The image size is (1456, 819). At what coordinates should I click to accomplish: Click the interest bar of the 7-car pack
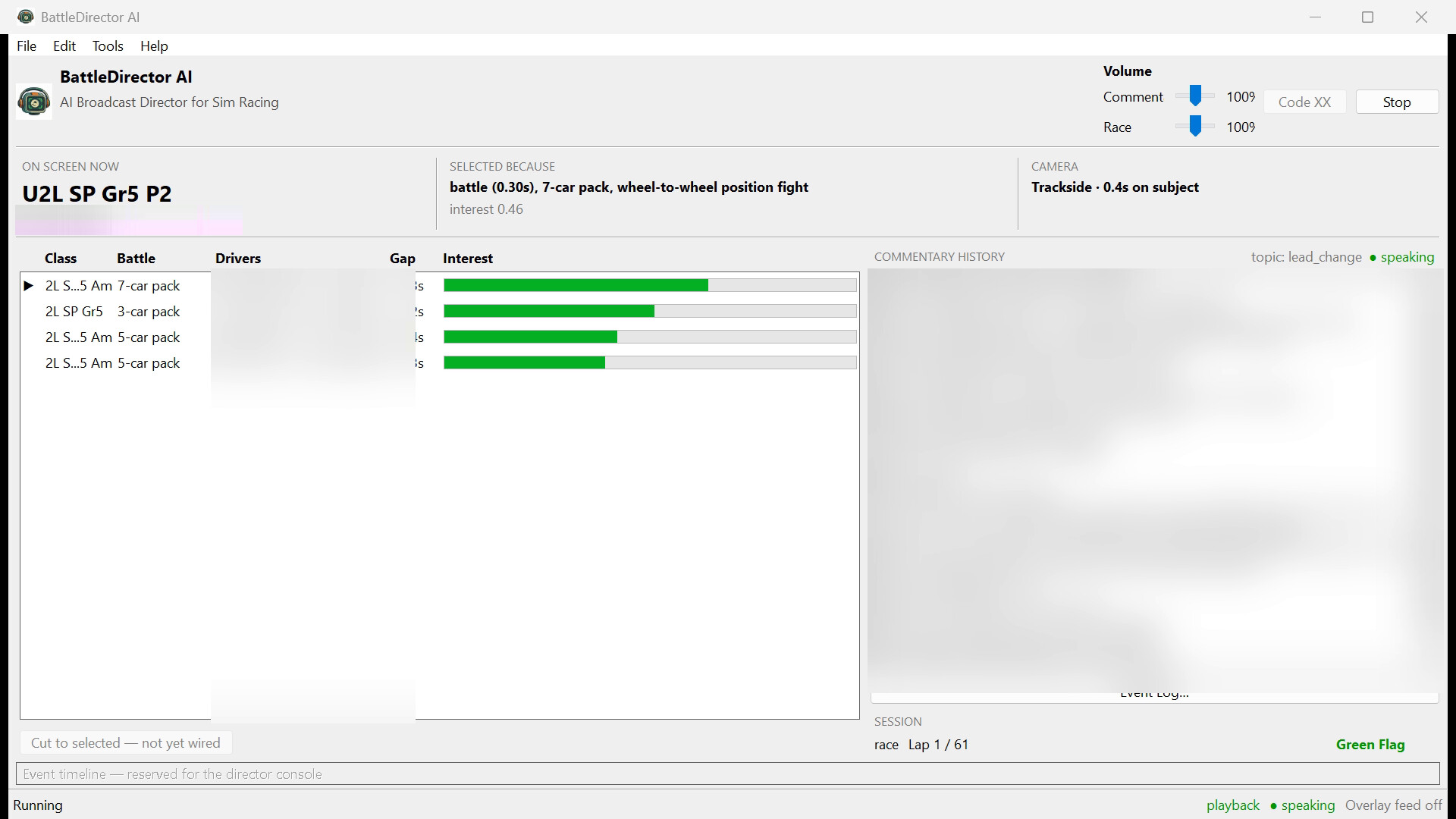point(650,285)
